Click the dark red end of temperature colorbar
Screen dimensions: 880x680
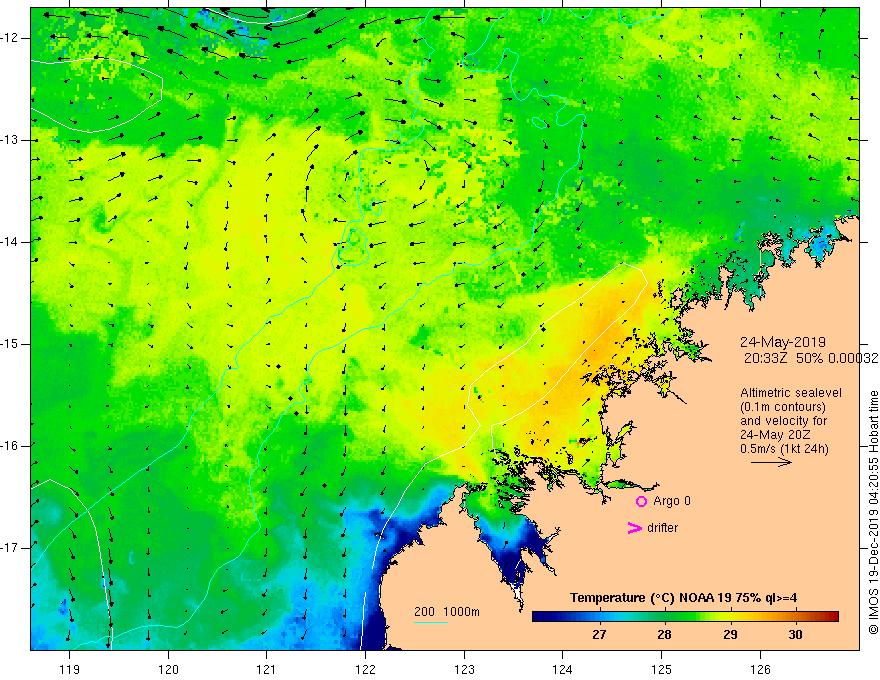click(x=831, y=617)
